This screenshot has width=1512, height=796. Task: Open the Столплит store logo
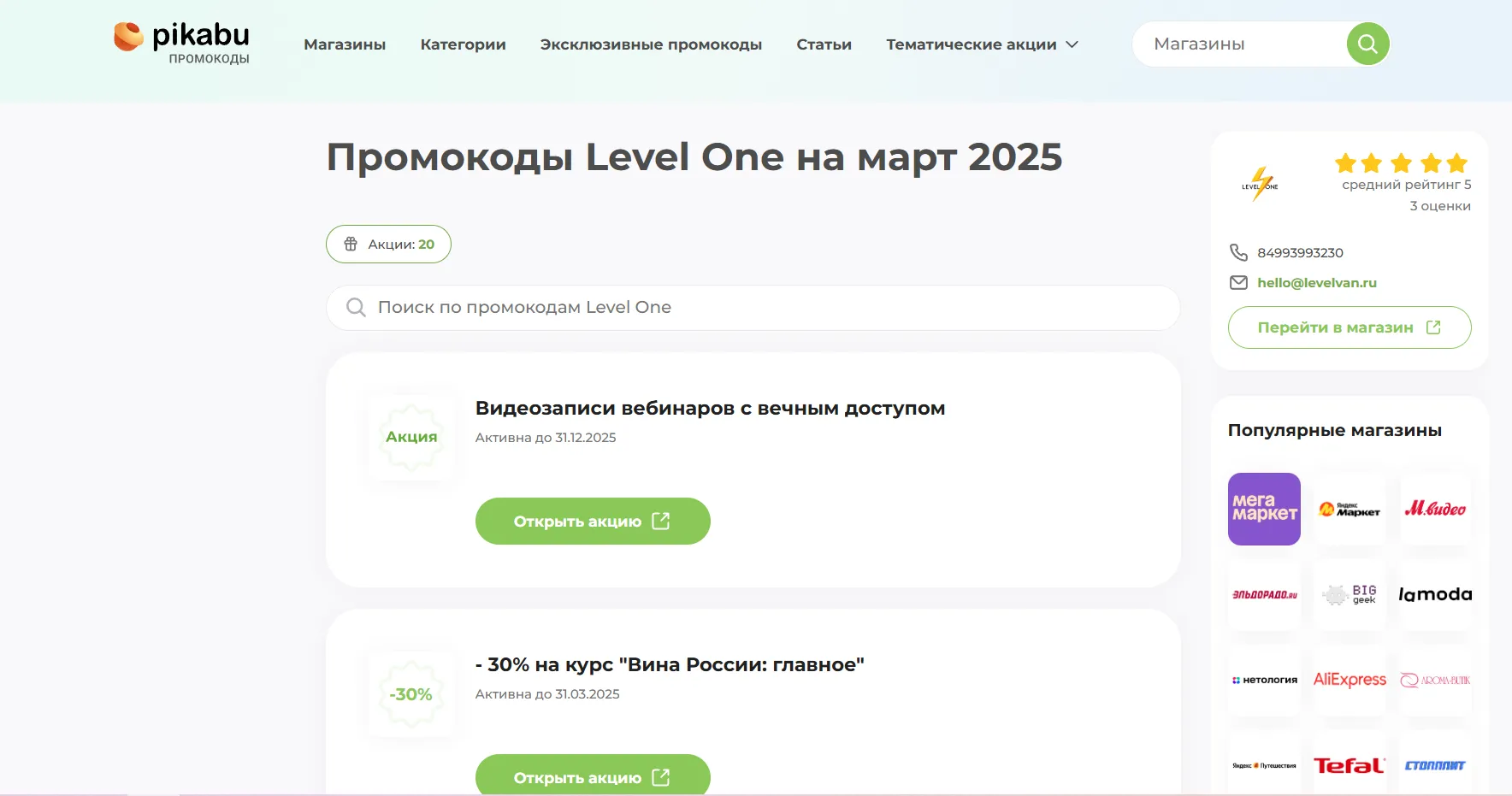pyautogui.click(x=1435, y=765)
